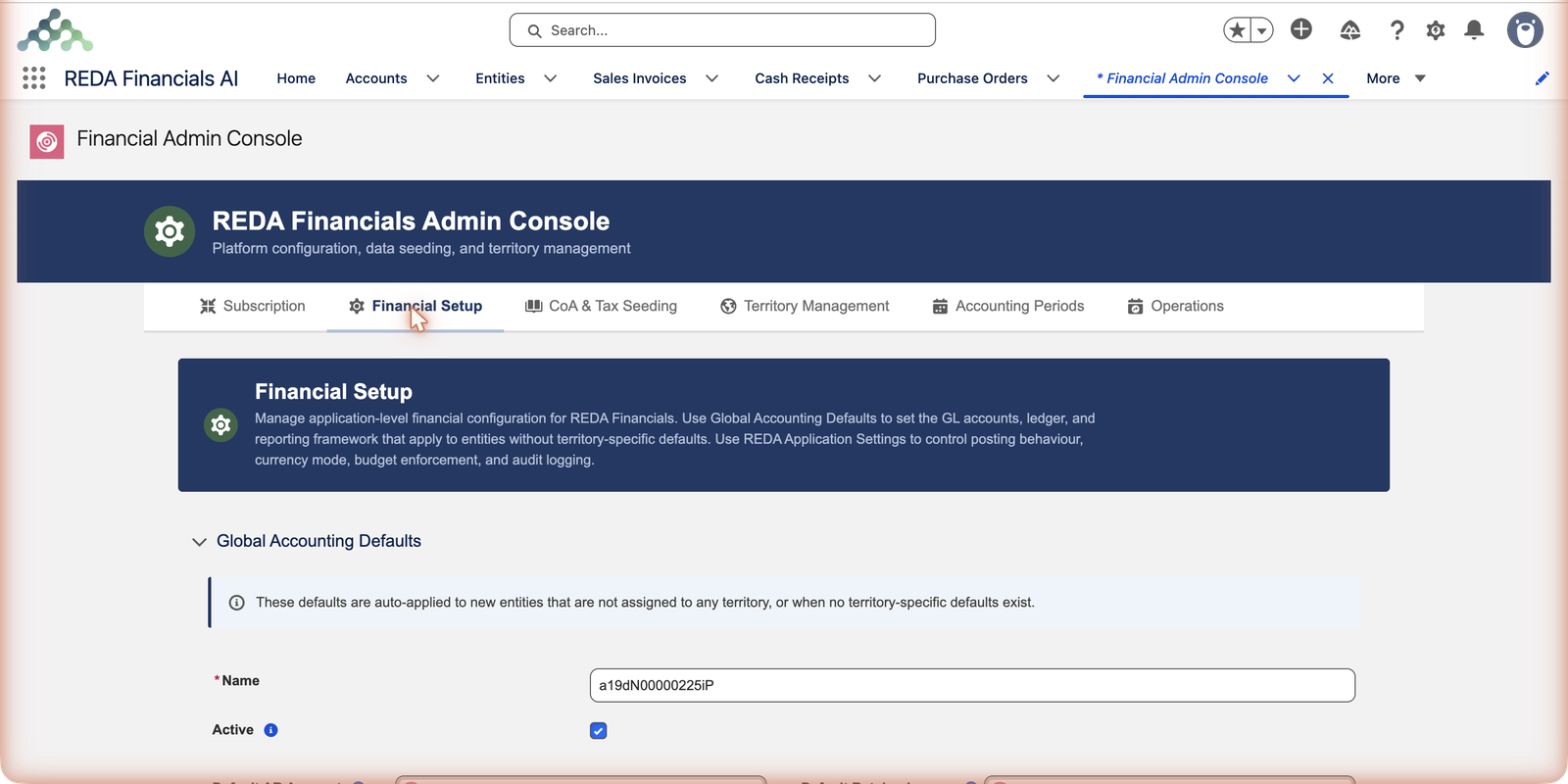Open the user profile avatar
This screenshot has height=784, width=1568.
pyautogui.click(x=1525, y=30)
